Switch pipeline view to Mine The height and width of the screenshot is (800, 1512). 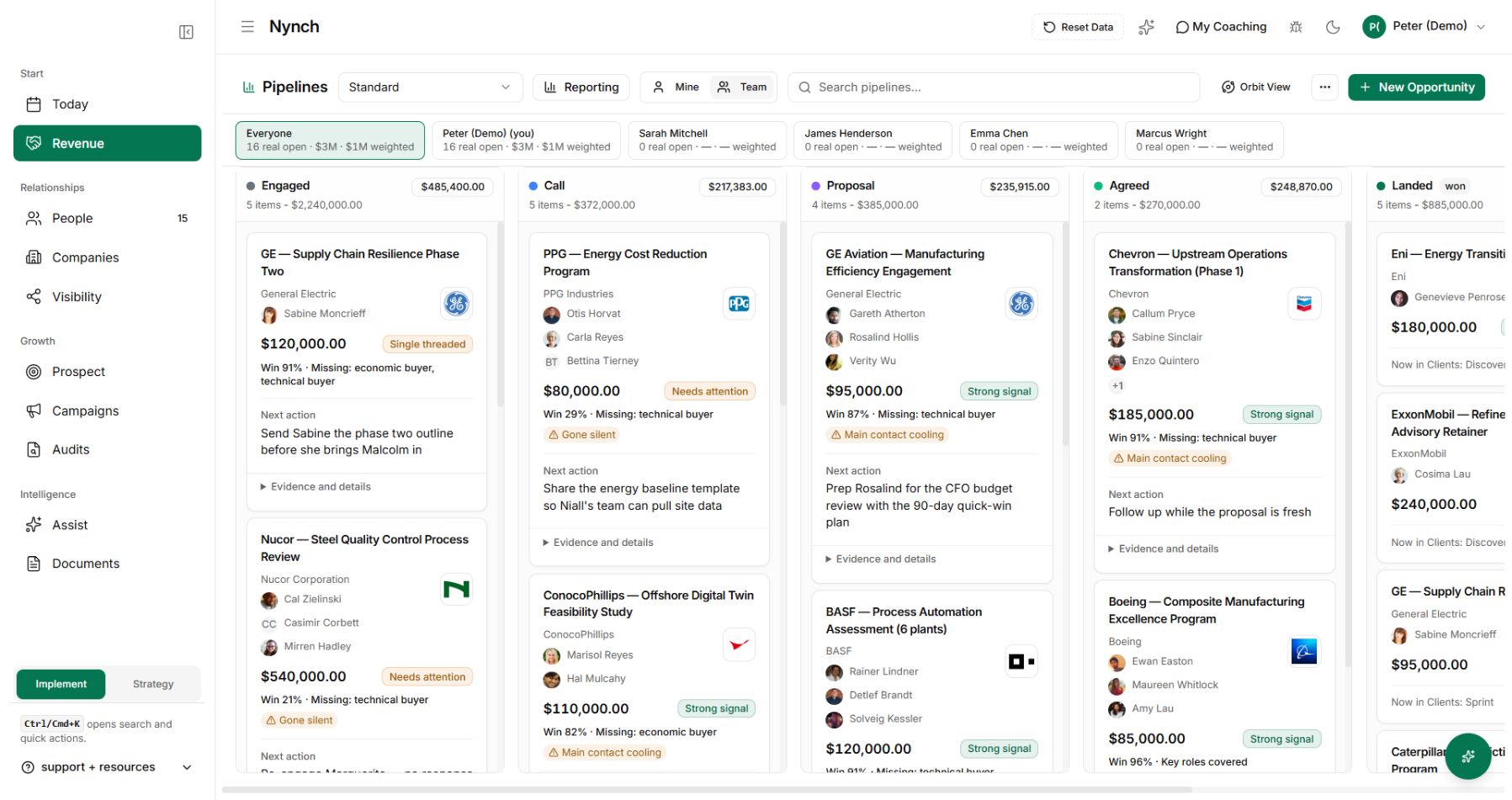(x=676, y=87)
